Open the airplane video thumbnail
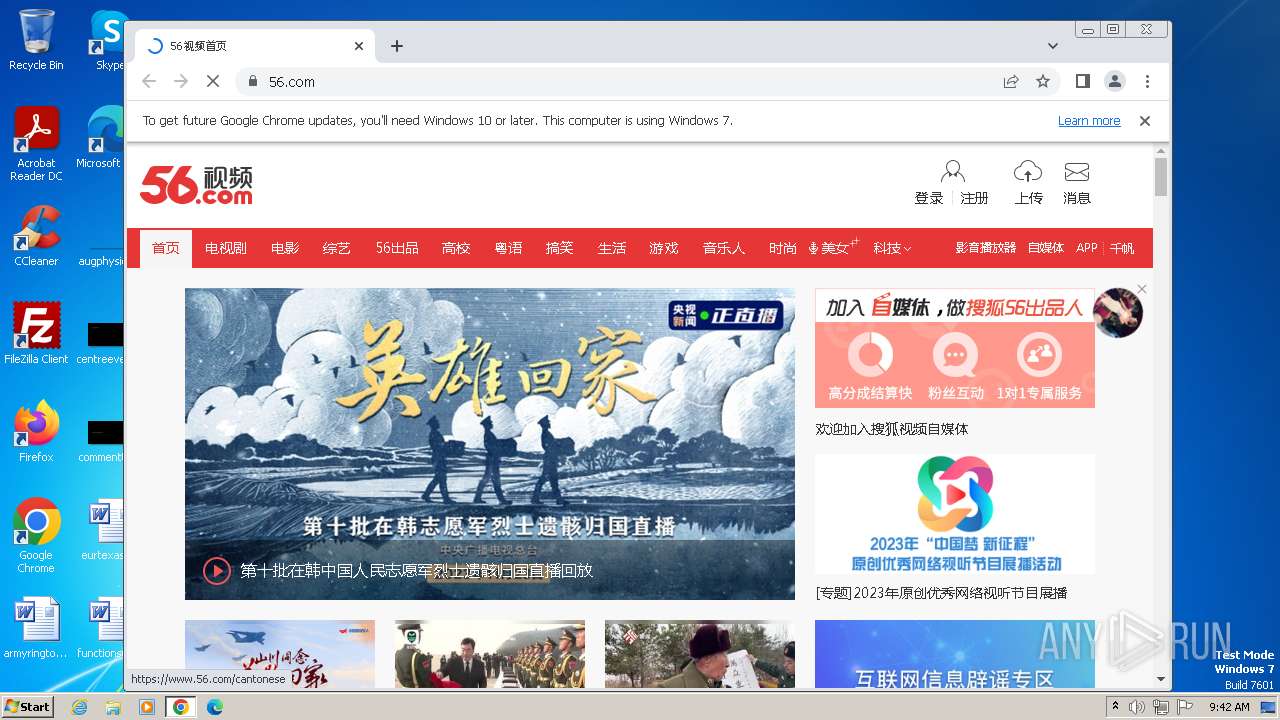Viewport: 1280px width, 720px height. (280, 654)
